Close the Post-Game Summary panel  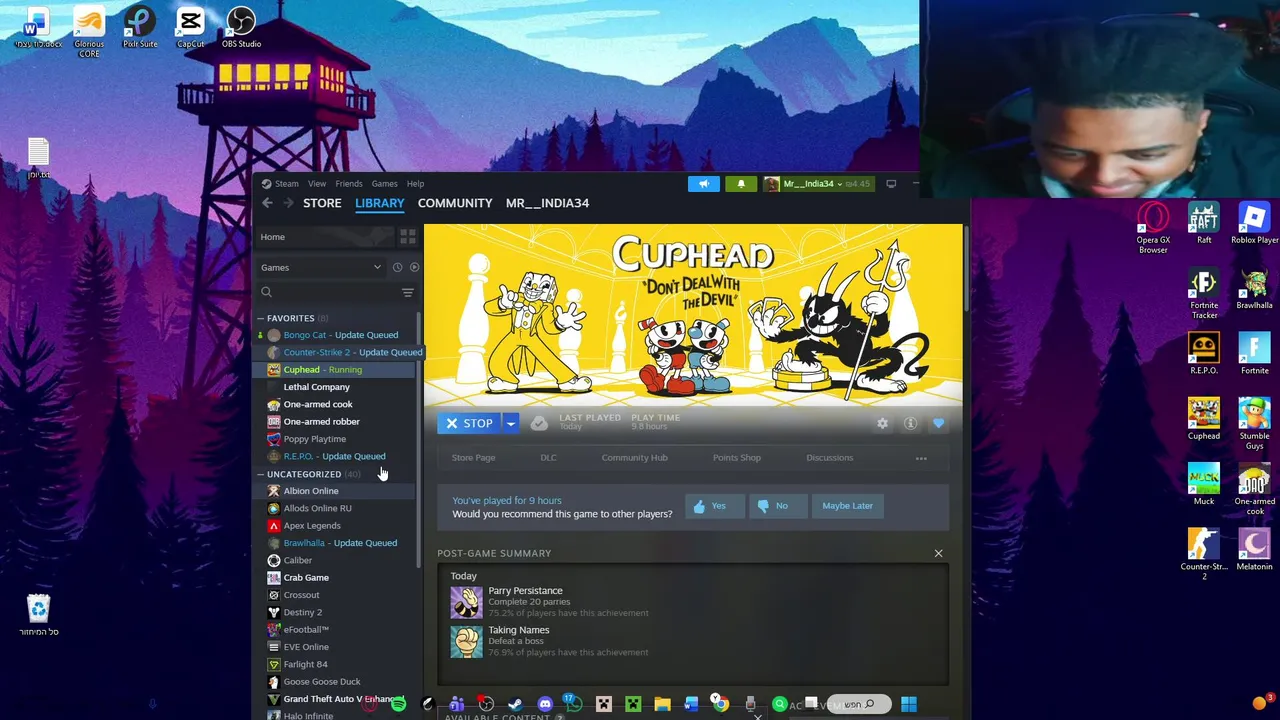point(938,553)
